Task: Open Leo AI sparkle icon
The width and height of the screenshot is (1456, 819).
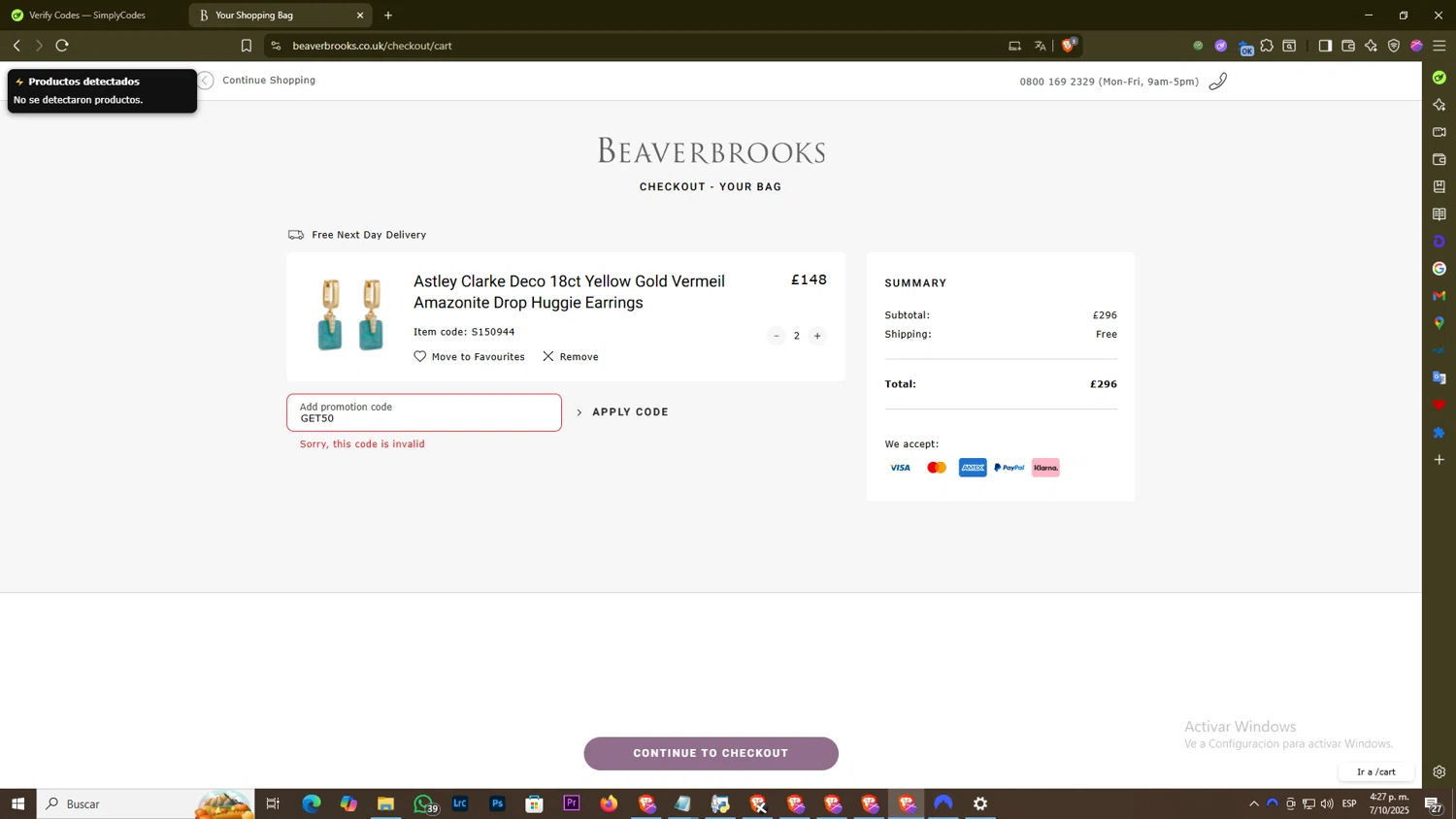Action: tap(1371, 46)
